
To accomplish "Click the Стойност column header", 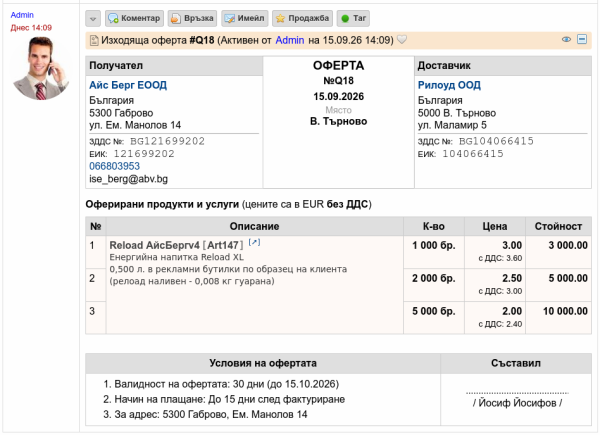I will 558,226.
